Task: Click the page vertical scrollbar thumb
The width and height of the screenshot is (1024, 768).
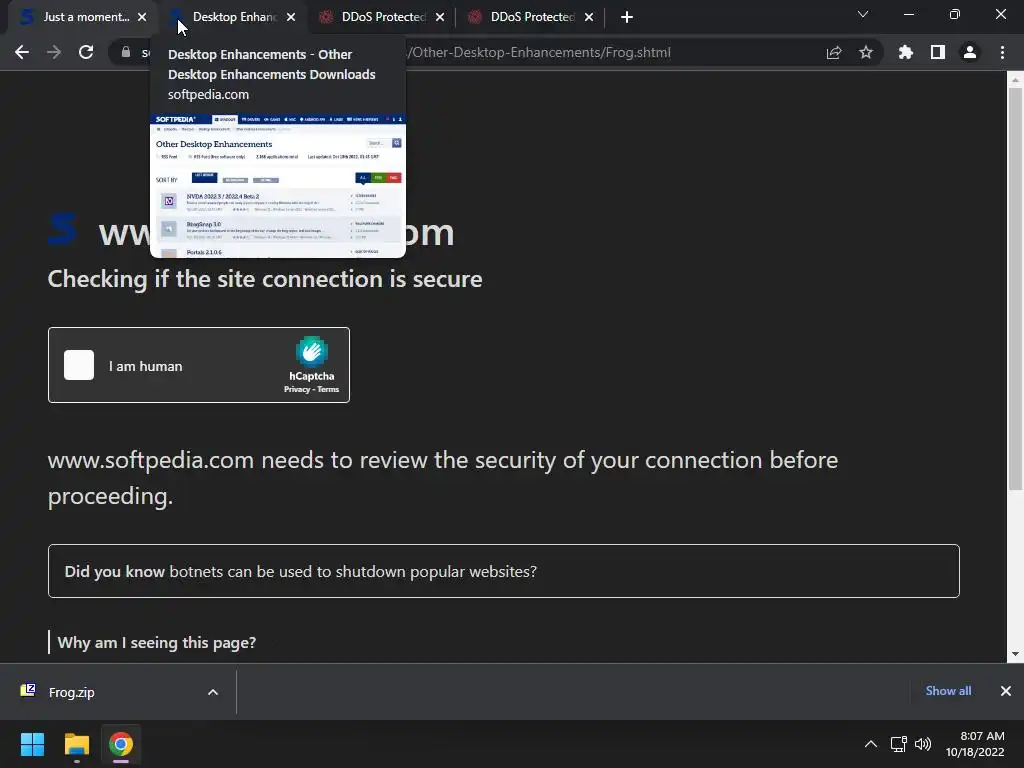Action: coord(1015,287)
